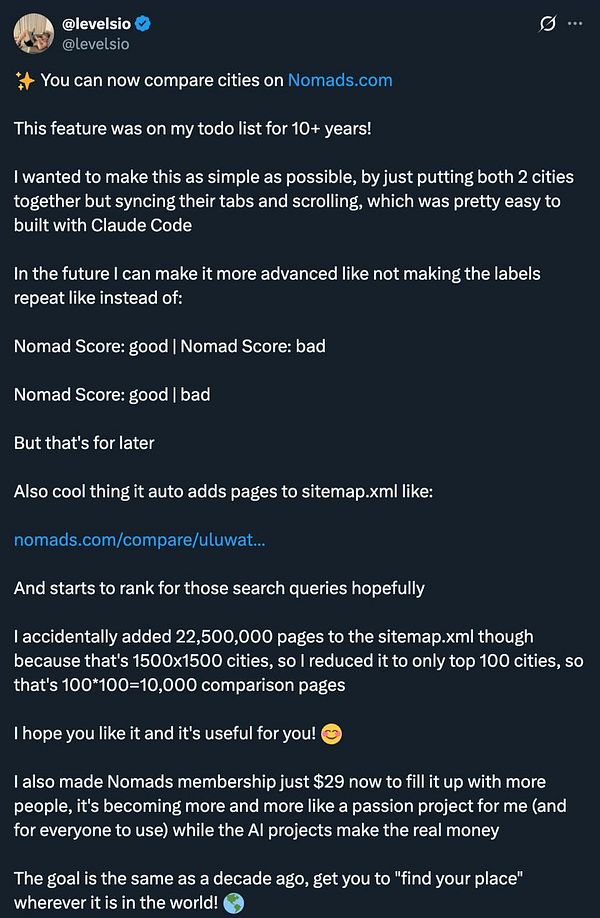Screen dimensions: 600x918
Task: Click the 'But that's for later' line
Action: coord(84,443)
